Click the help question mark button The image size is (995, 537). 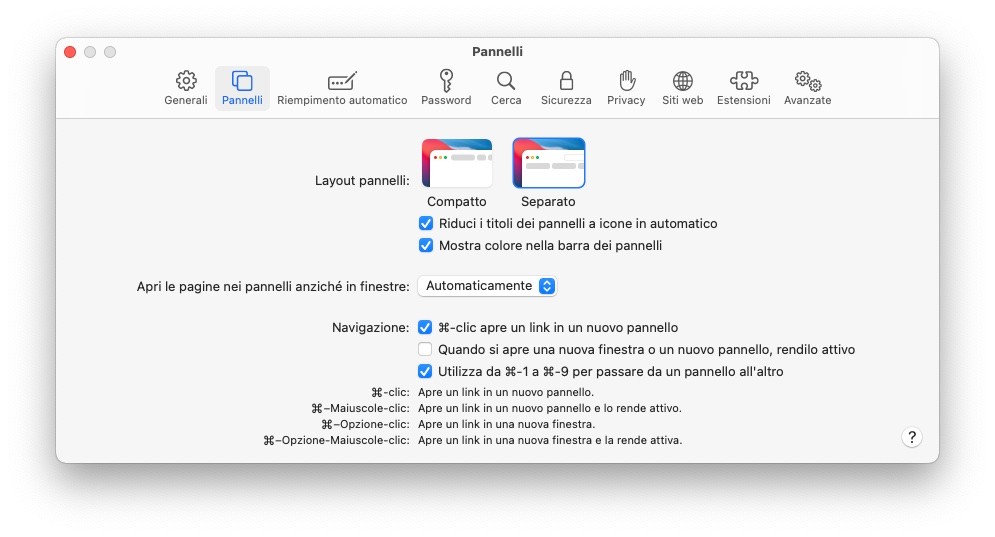coord(911,437)
